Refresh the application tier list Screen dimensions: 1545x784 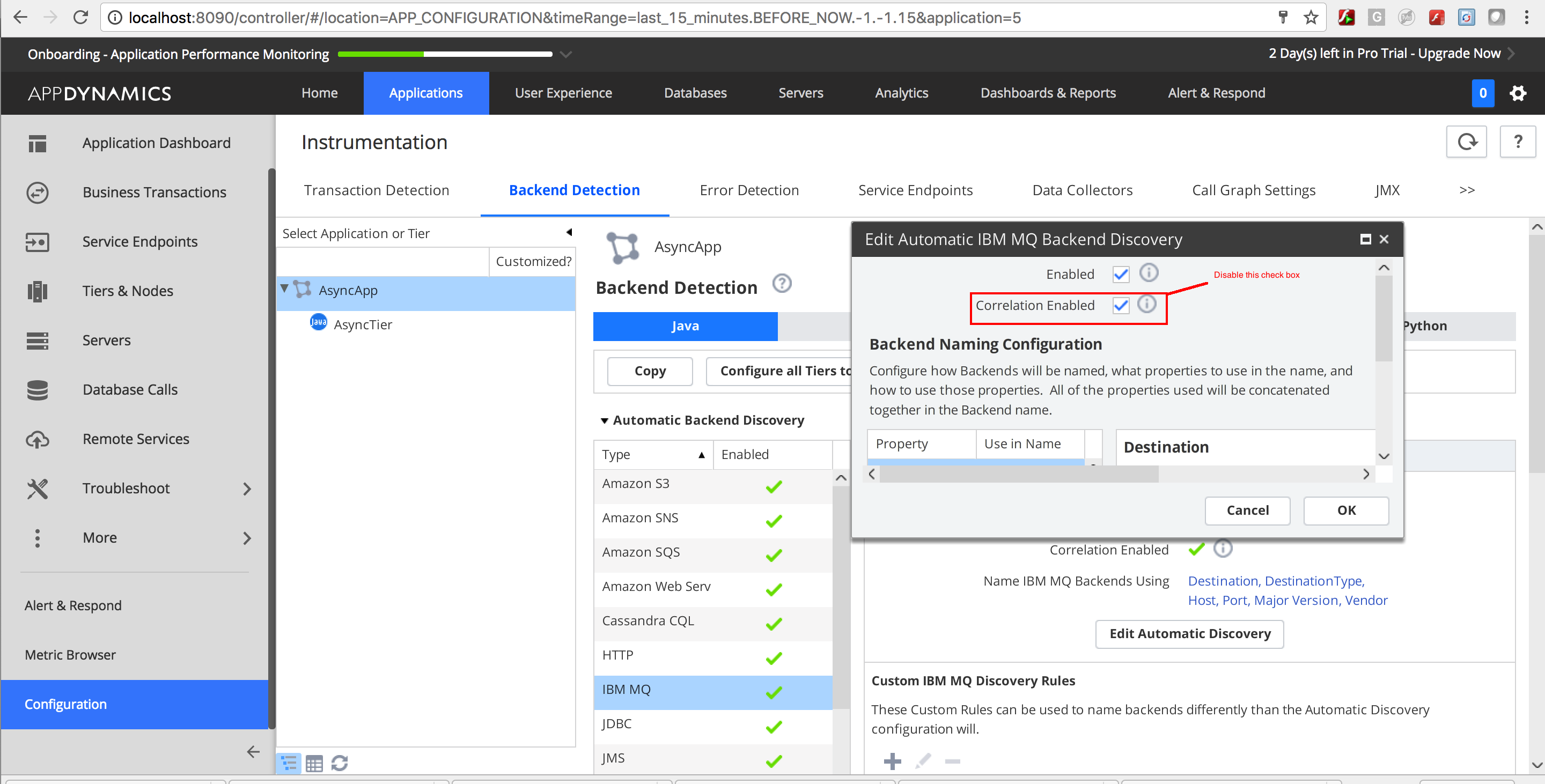point(340,763)
